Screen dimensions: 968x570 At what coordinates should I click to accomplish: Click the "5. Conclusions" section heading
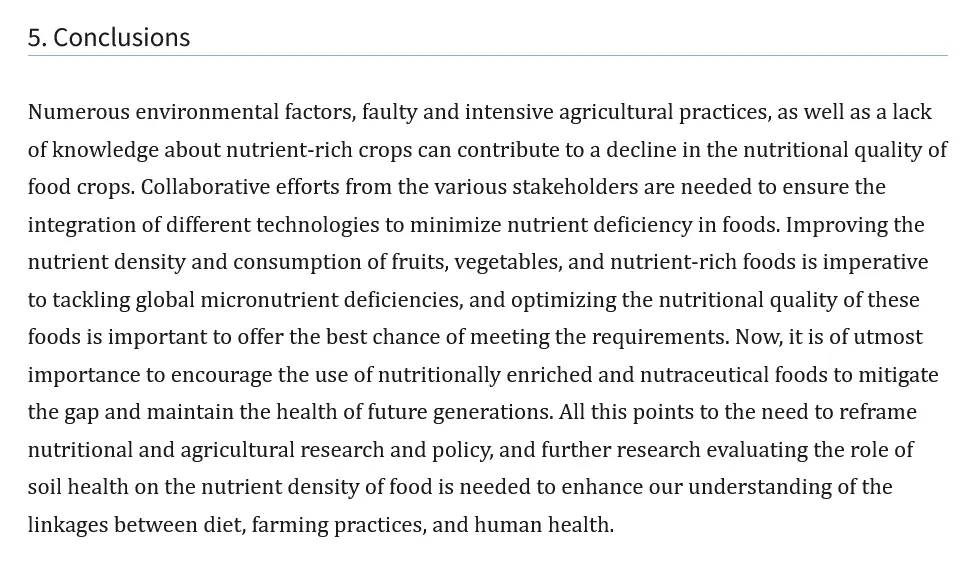[109, 37]
